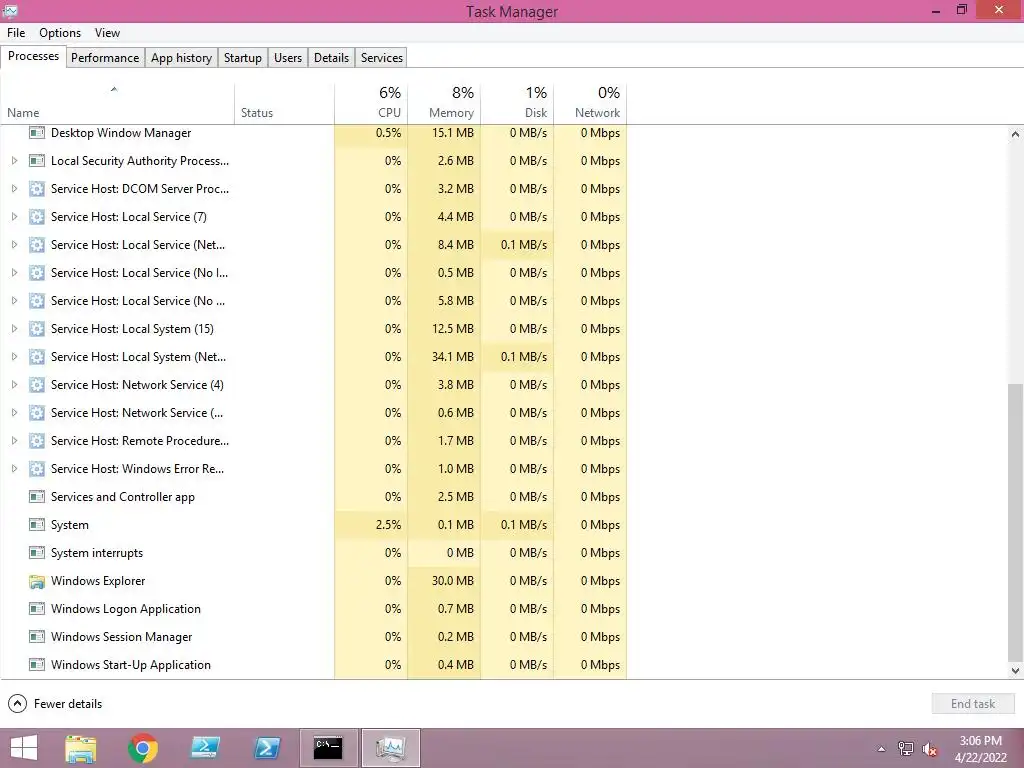This screenshot has height=768, width=1024.
Task: Expand Service Host: Local Service (Net... row
Action: click(14, 245)
